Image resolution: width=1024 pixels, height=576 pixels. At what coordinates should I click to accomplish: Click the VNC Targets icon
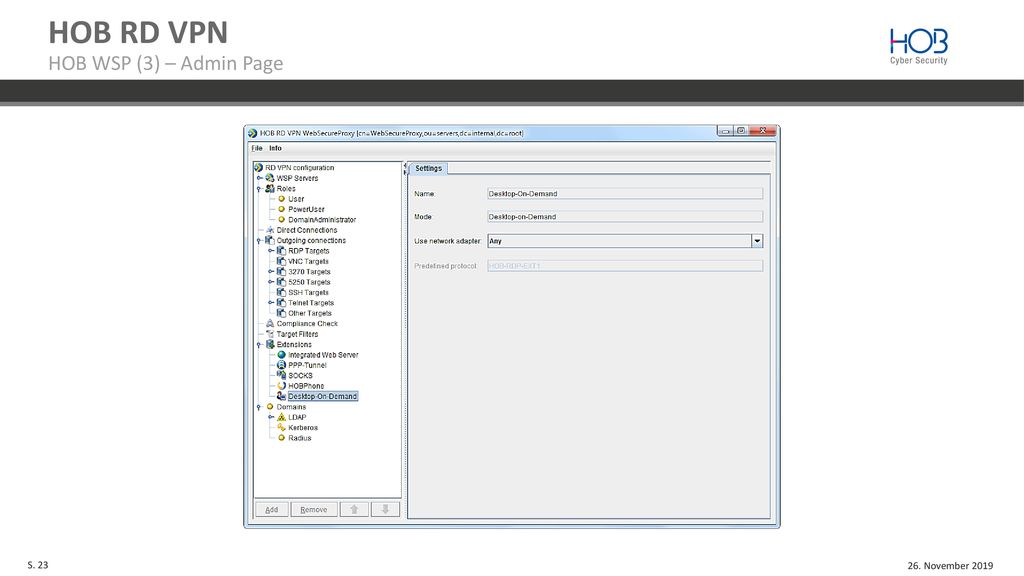coord(281,261)
